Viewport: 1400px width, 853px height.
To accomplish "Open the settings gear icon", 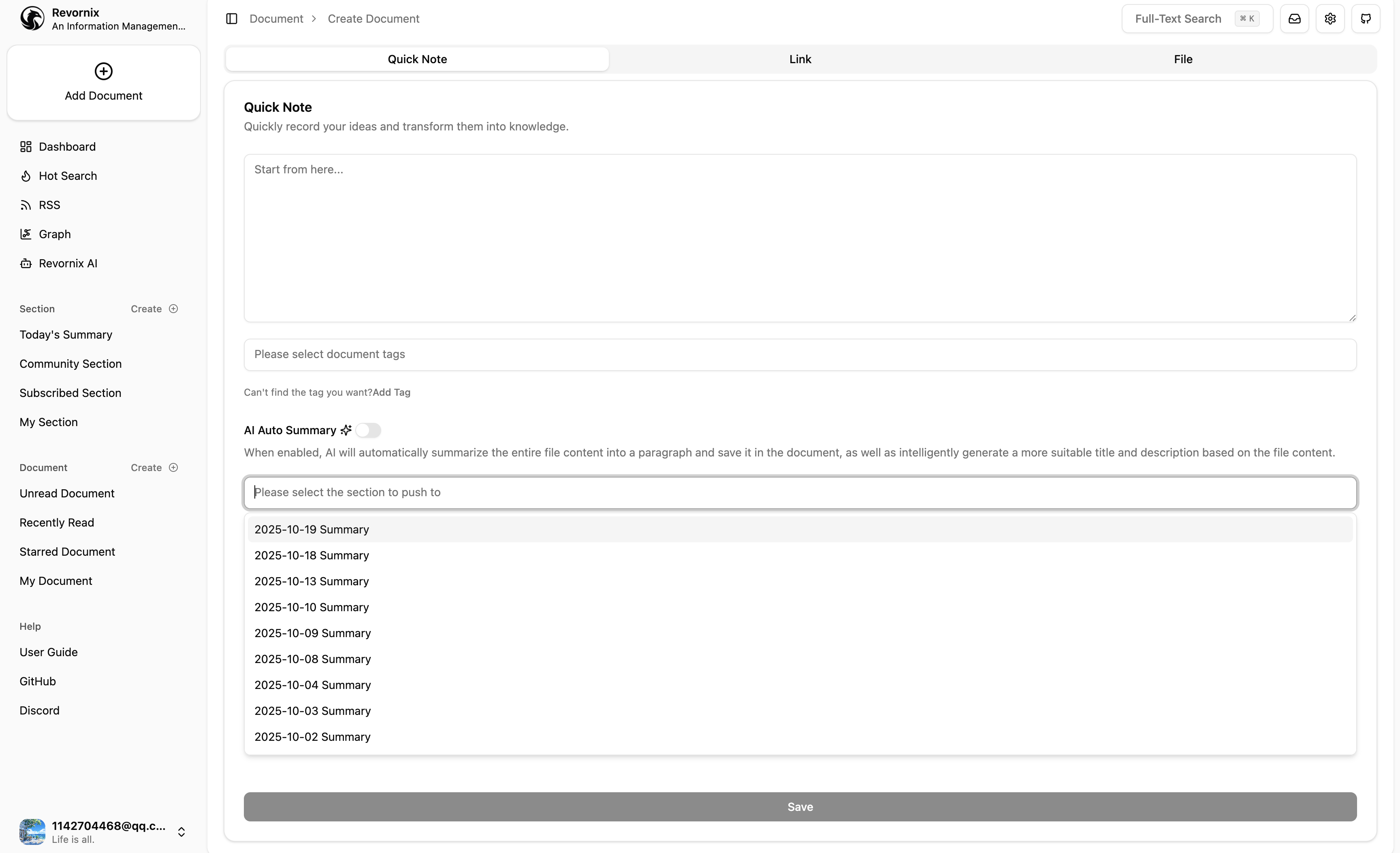I will click(x=1330, y=19).
